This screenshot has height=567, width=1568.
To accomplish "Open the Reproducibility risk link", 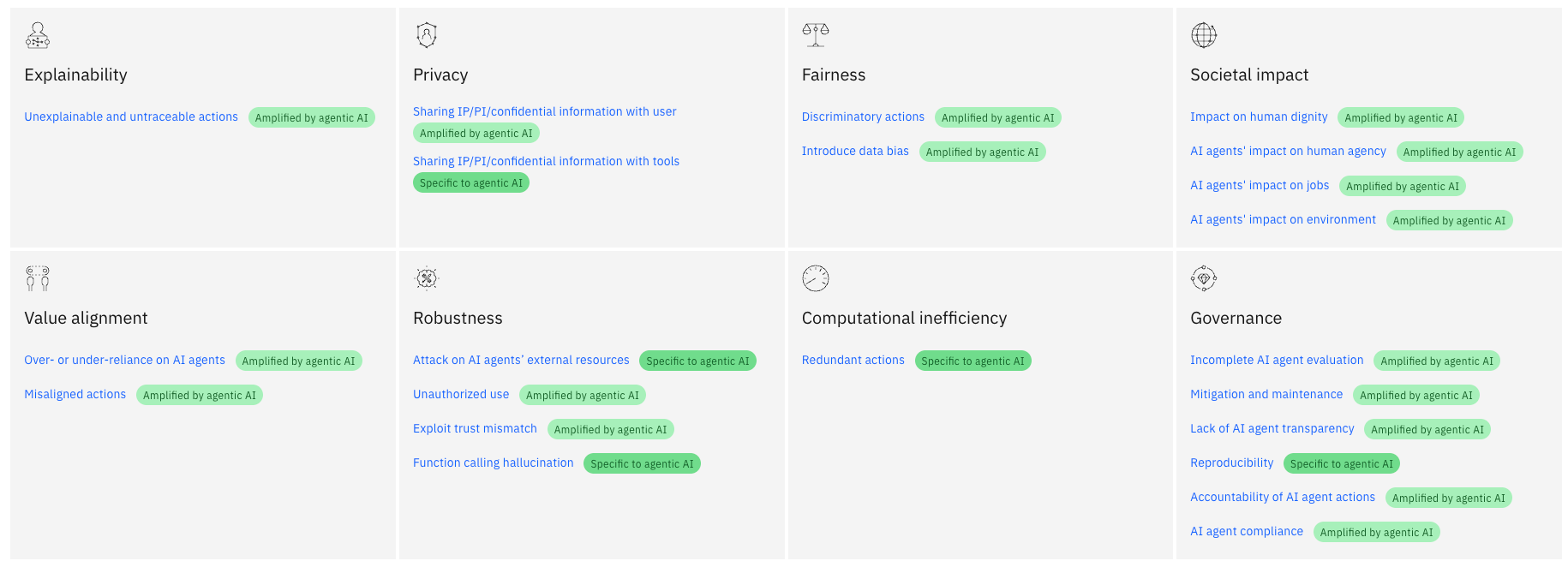I will 1231,463.
